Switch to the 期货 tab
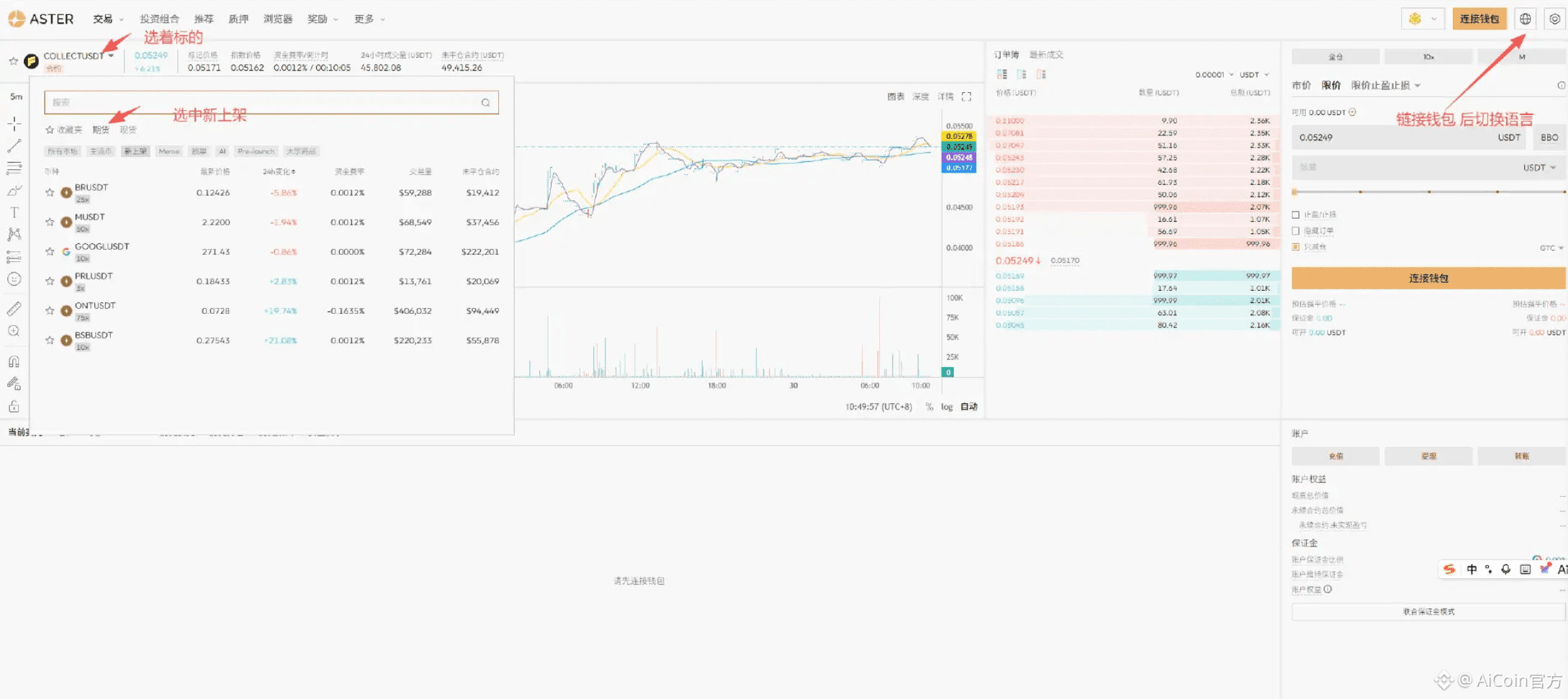This screenshot has height=699, width=1568. pyautogui.click(x=101, y=130)
